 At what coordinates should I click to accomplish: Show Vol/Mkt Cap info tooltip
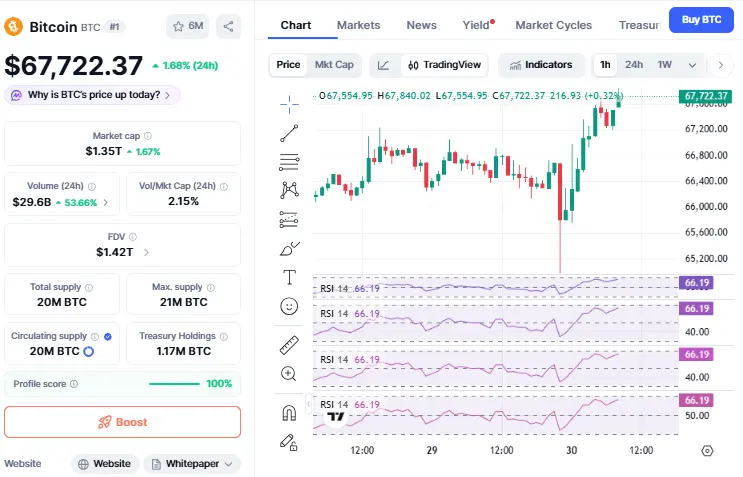point(224,187)
